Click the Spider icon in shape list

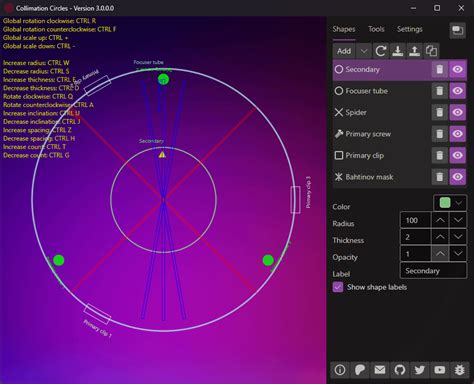tap(339, 112)
